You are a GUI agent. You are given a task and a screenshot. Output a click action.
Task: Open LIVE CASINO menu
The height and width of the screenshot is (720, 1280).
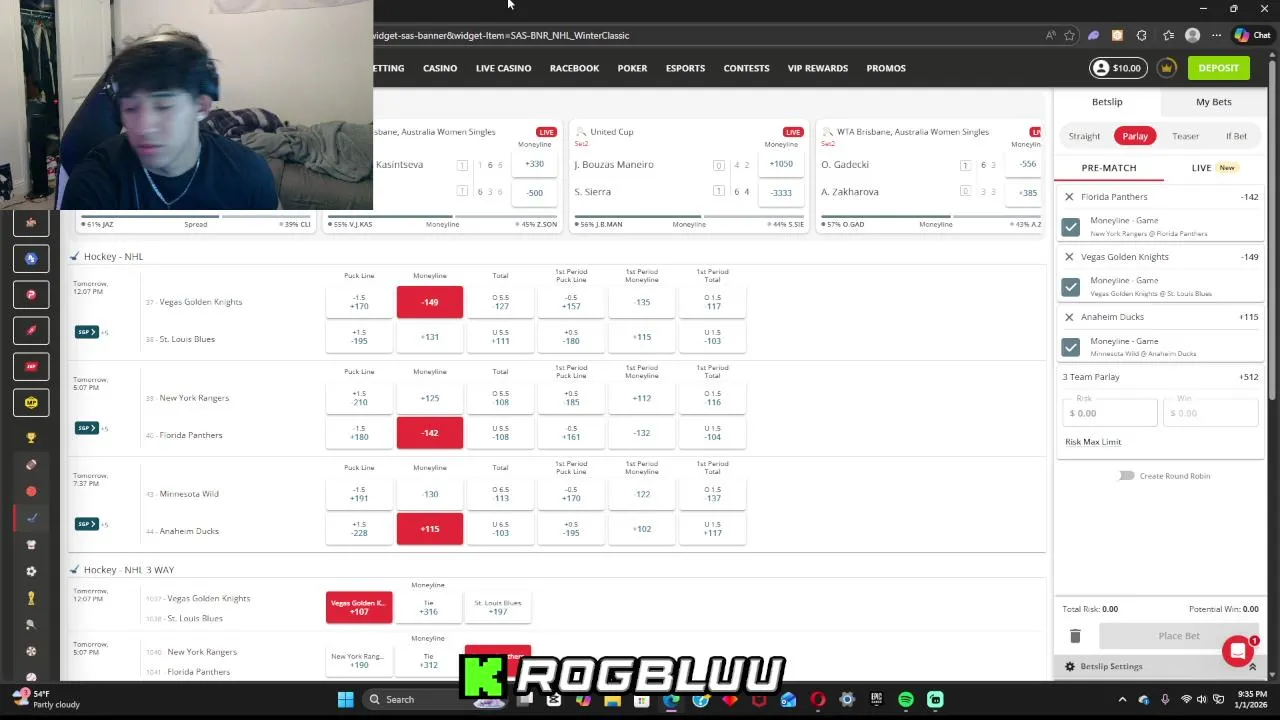[504, 68]
